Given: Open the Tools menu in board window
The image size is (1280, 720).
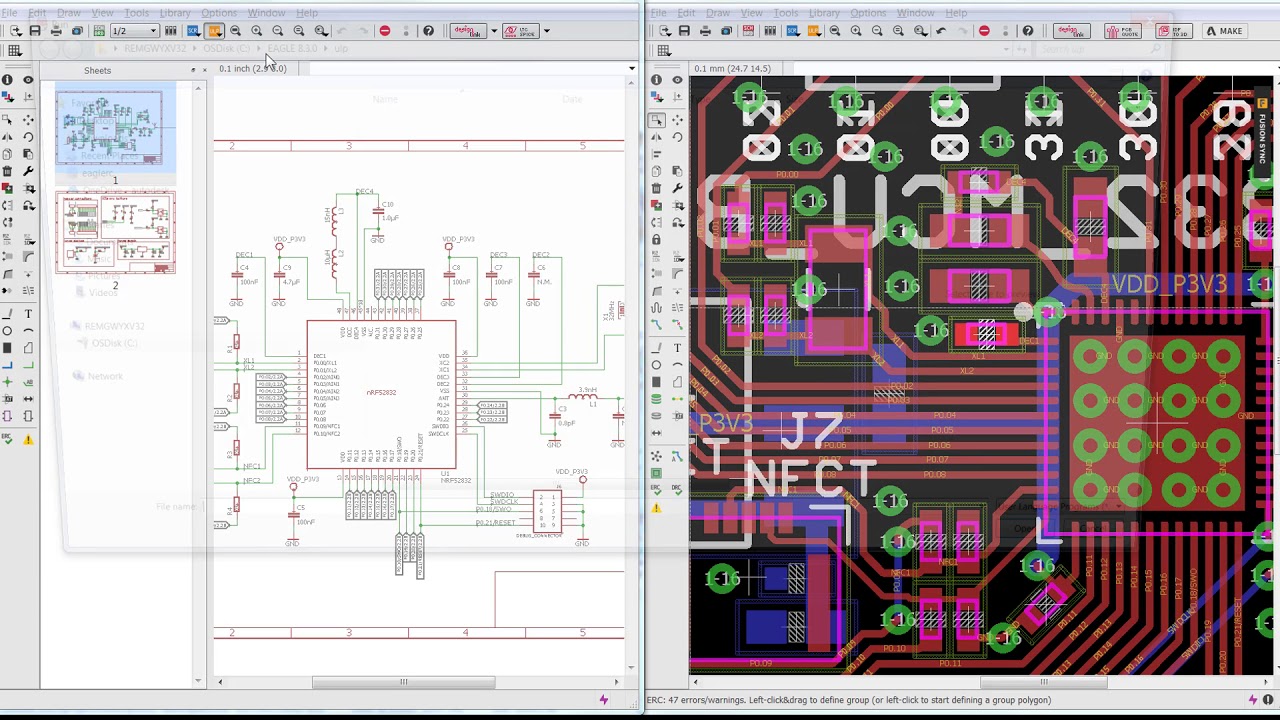Looking at the screenshot, I should pos(785,13).
